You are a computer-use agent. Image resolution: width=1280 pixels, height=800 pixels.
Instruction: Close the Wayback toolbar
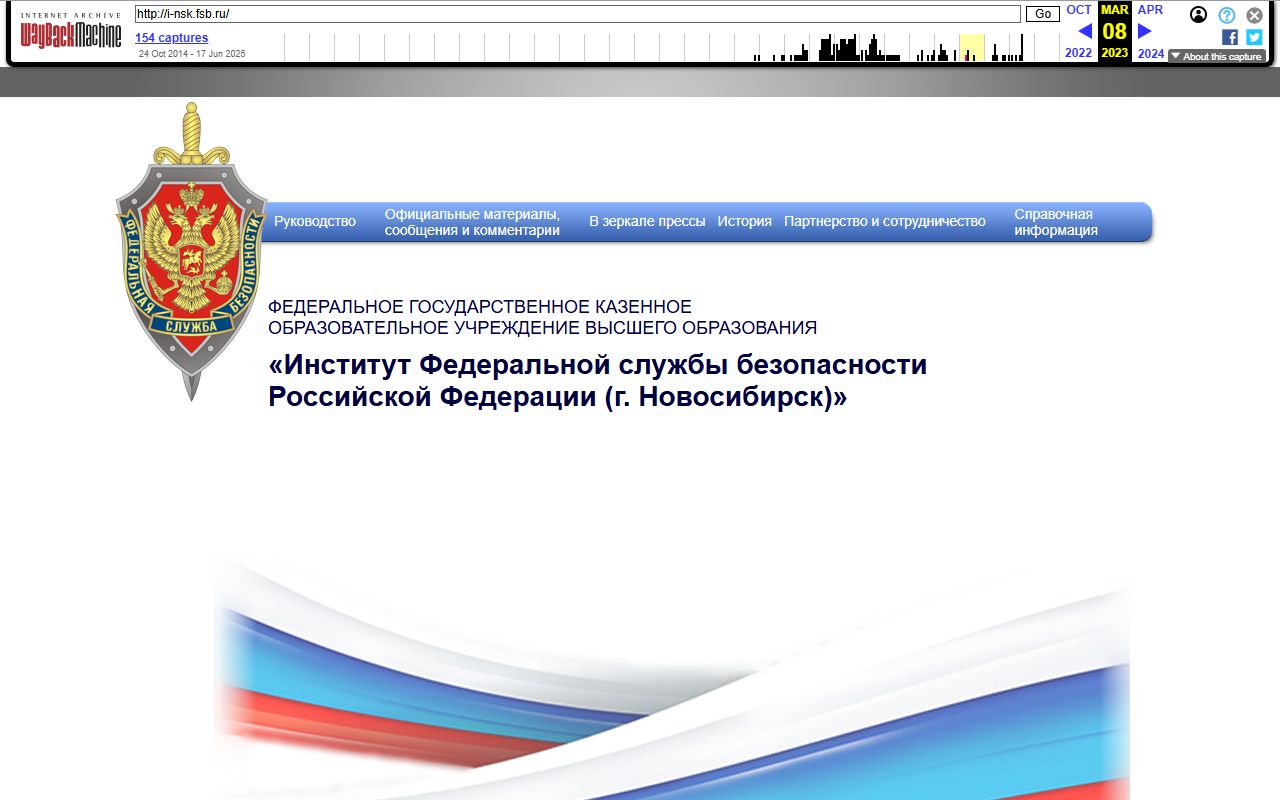coord(1254,15)
